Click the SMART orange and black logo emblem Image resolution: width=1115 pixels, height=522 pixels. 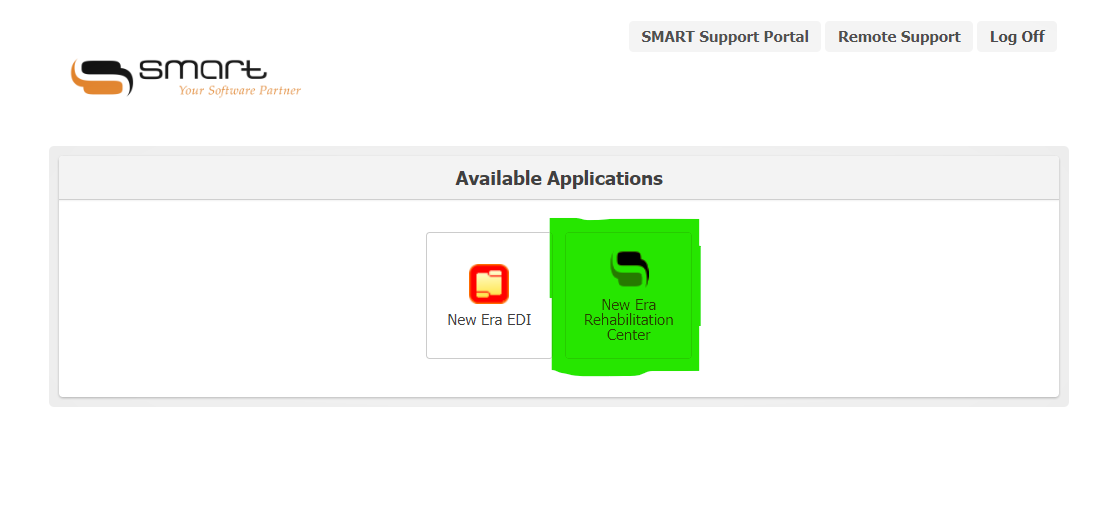pyautogui.click(x=101, y=77)
